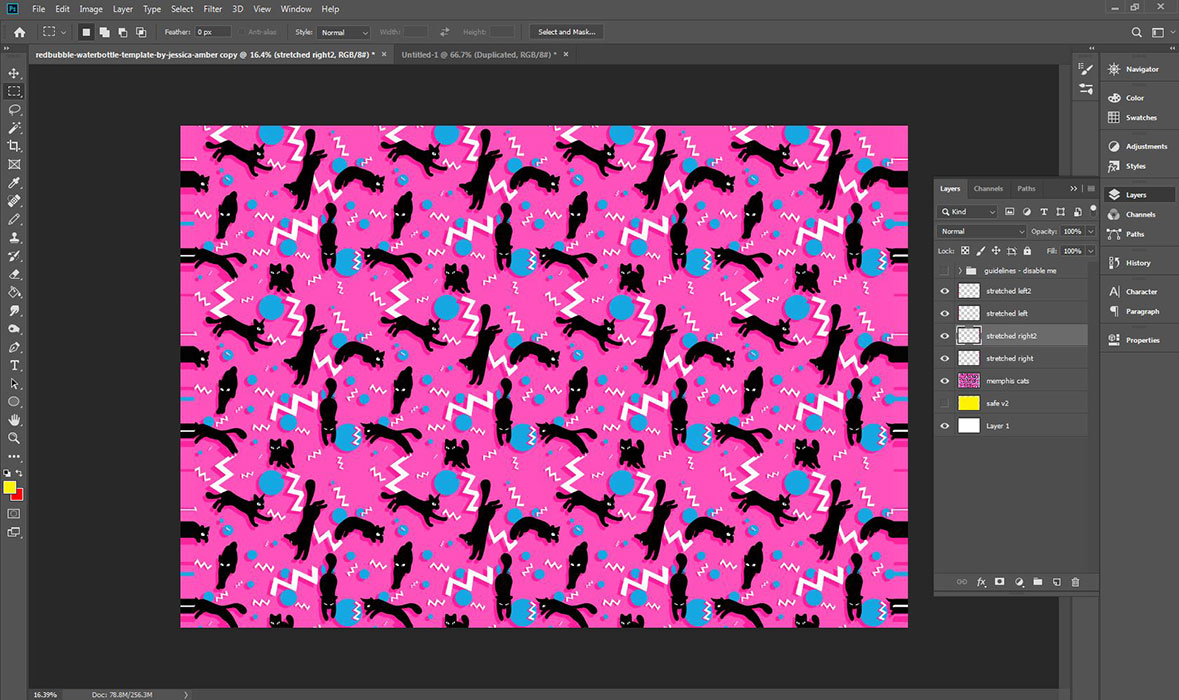Click the create new group folder icon
The height and width of the screenshot is (700, 1179).
1038,582
